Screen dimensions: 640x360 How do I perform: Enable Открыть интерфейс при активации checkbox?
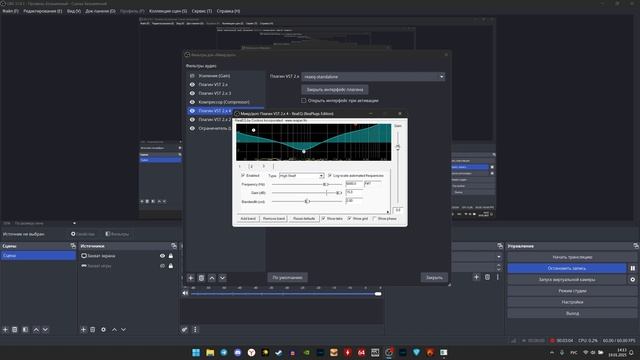pos(304,100)
